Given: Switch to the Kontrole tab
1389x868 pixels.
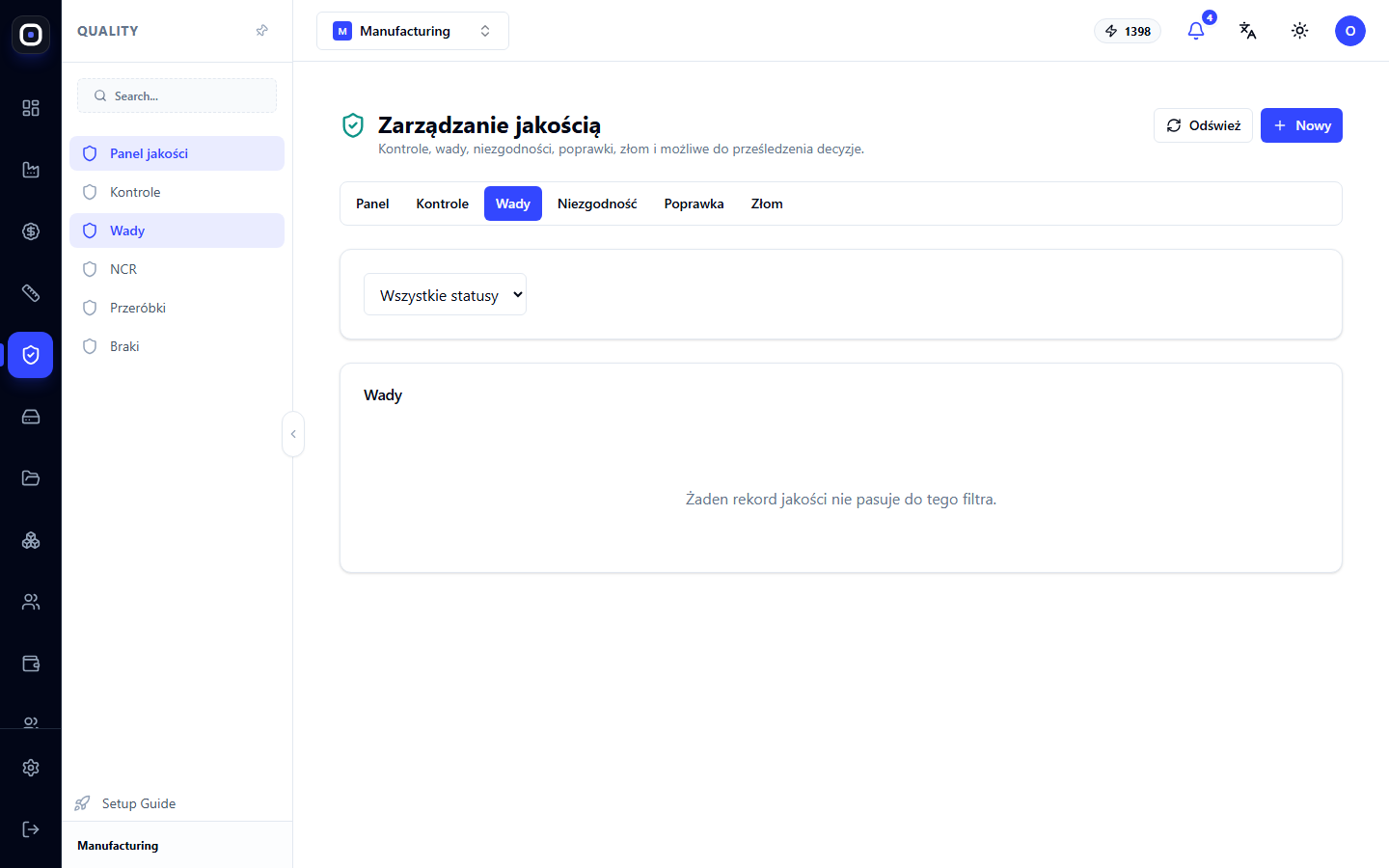Looking at the screenshot, I should 443,203.
